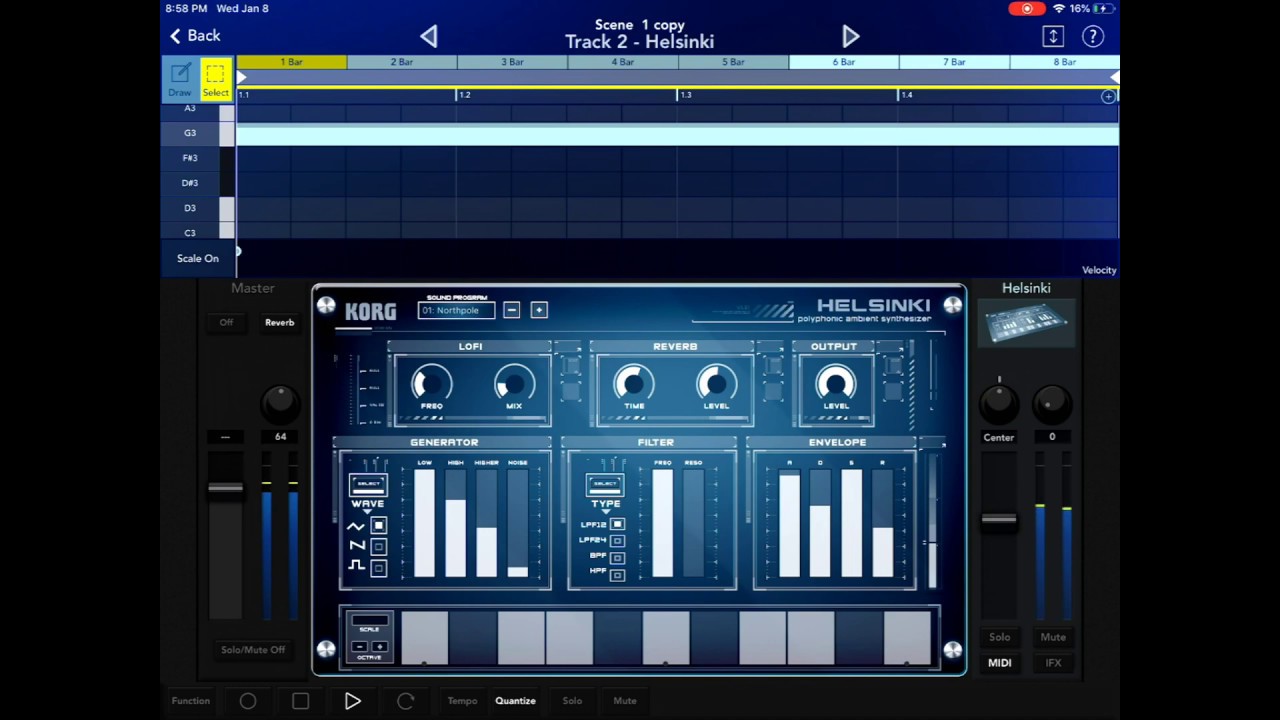This screenshot has height=720, width=1280.
Task: Tap the generator WAVE select button
Action: point(367,484)
